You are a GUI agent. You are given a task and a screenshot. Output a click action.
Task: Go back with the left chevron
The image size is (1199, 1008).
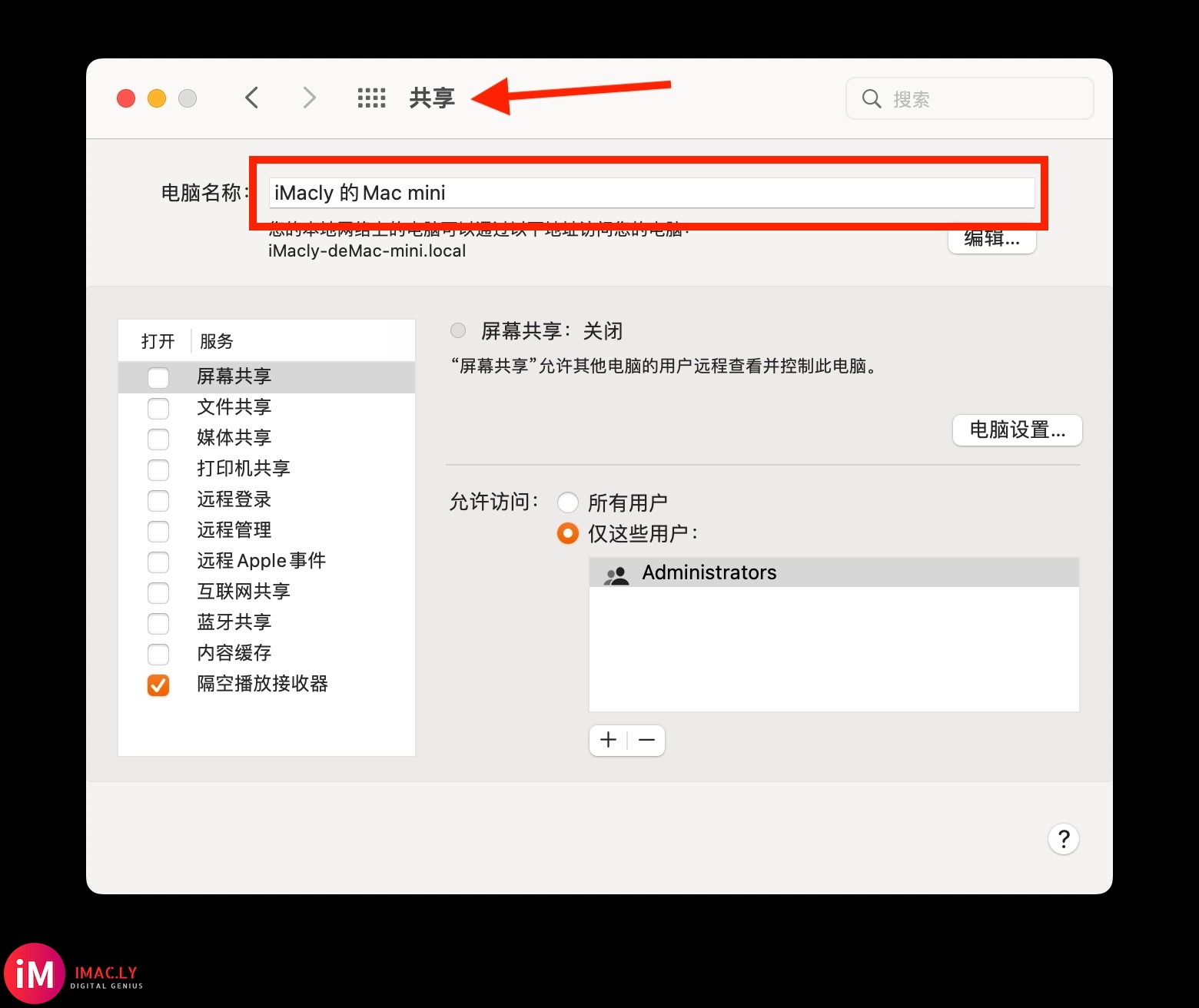[252, 98]
